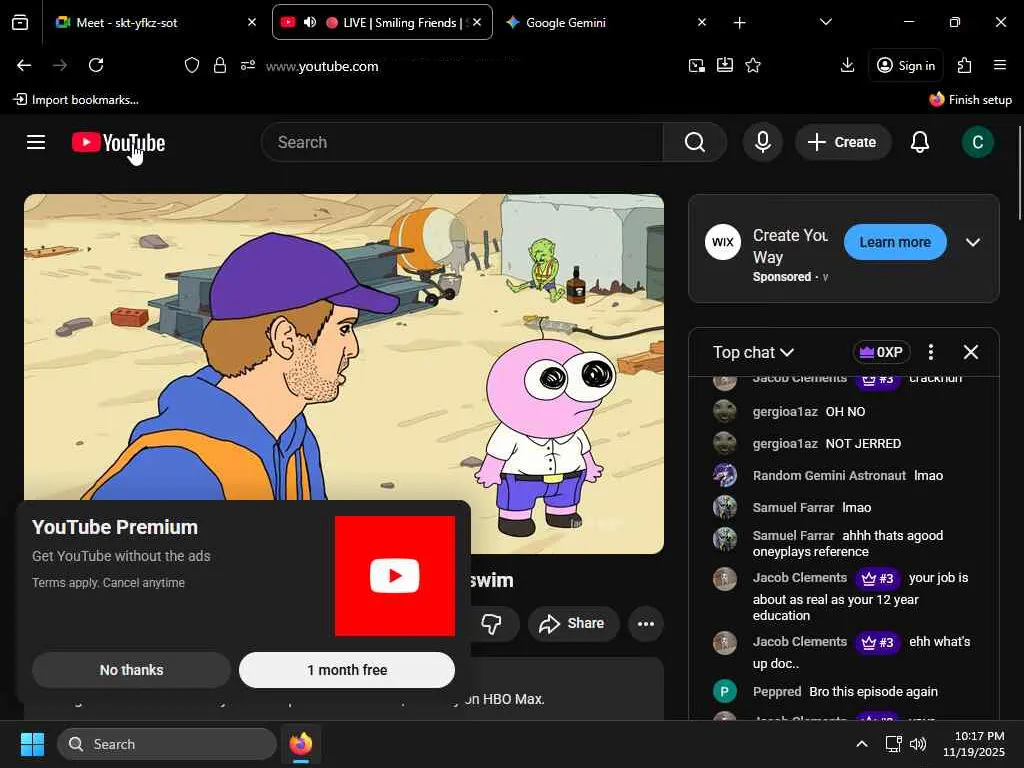Open the YouTube guide hamburger menu

pos(36,142)
